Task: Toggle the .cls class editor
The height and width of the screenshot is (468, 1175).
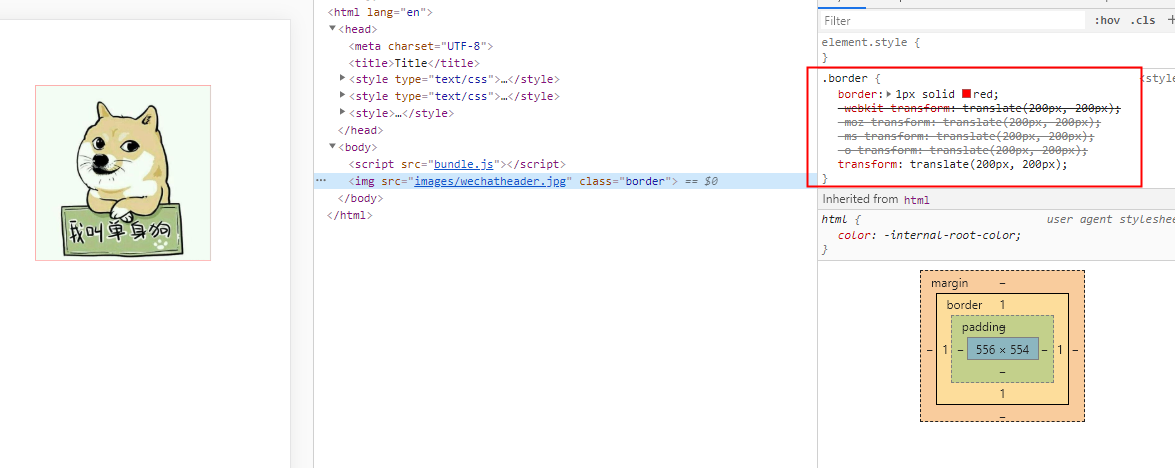Action: click(x=1143, y=21)
